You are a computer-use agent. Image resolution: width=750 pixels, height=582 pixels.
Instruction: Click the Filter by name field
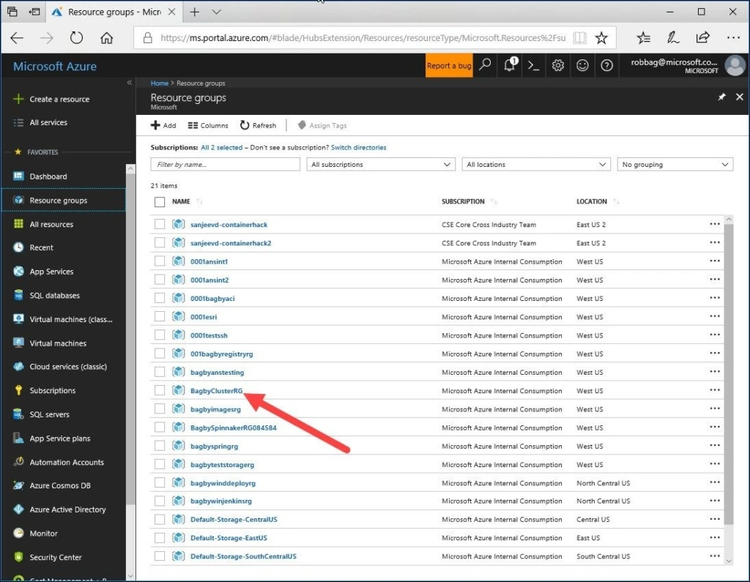[225, 164]
